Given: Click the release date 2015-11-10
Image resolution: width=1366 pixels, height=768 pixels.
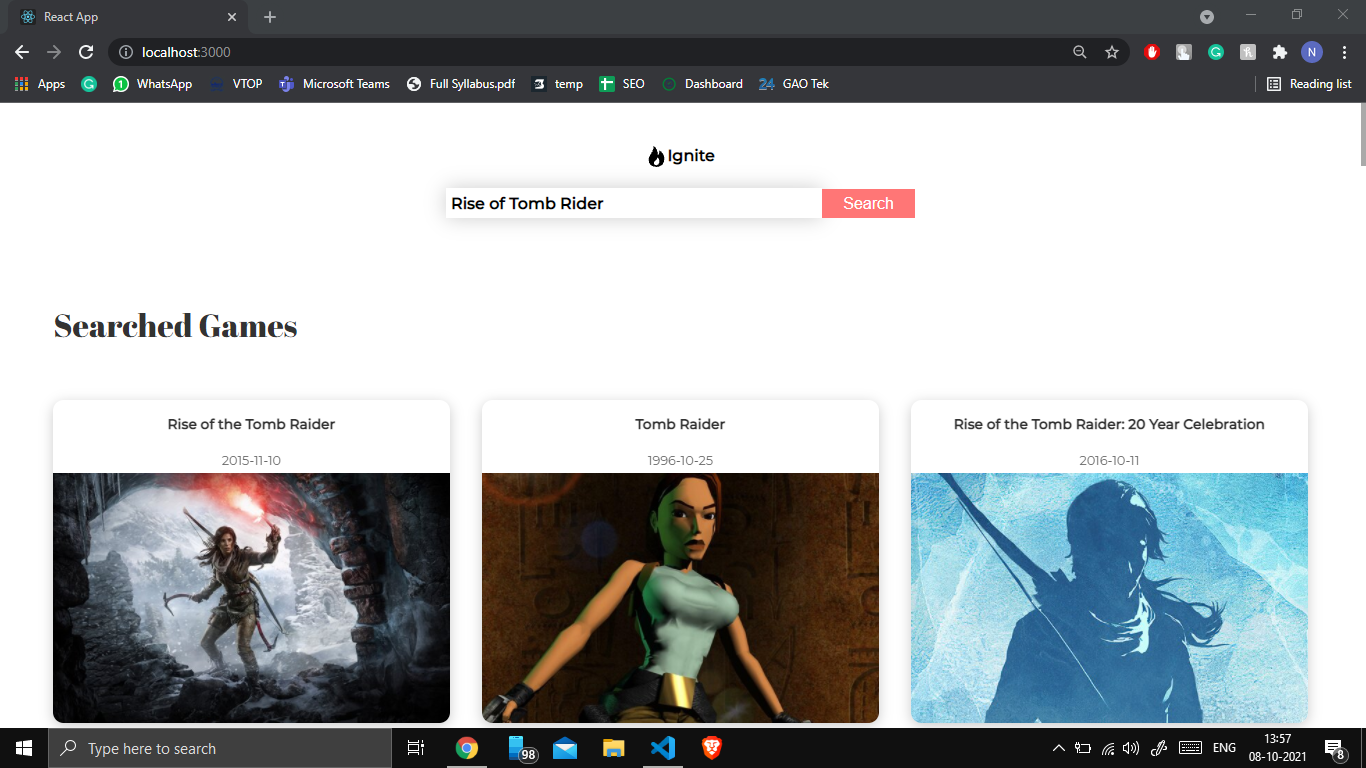Looking at the screenshot, I should [x=251, y=461].
